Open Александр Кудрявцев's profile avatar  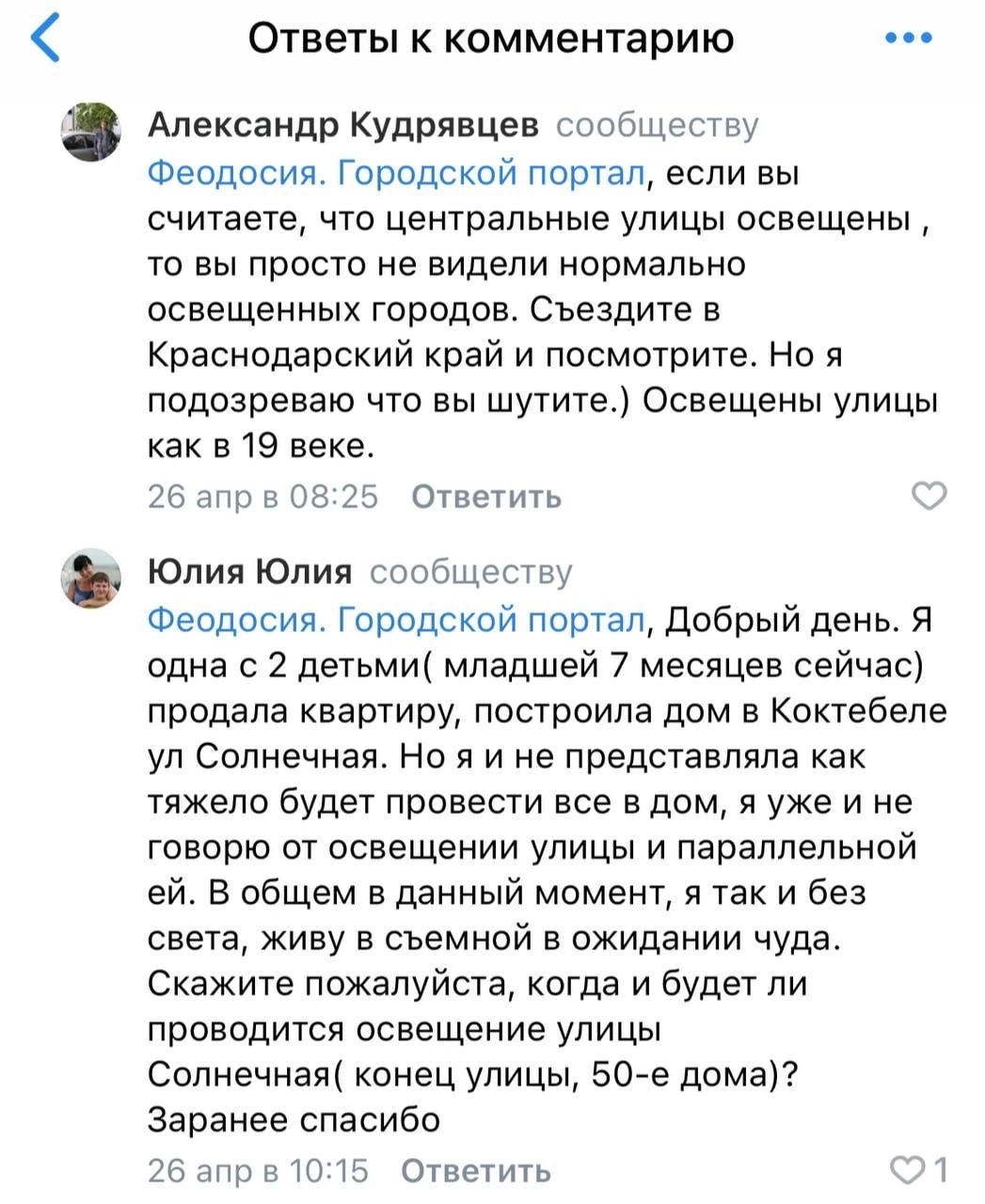tap(91, 132)
